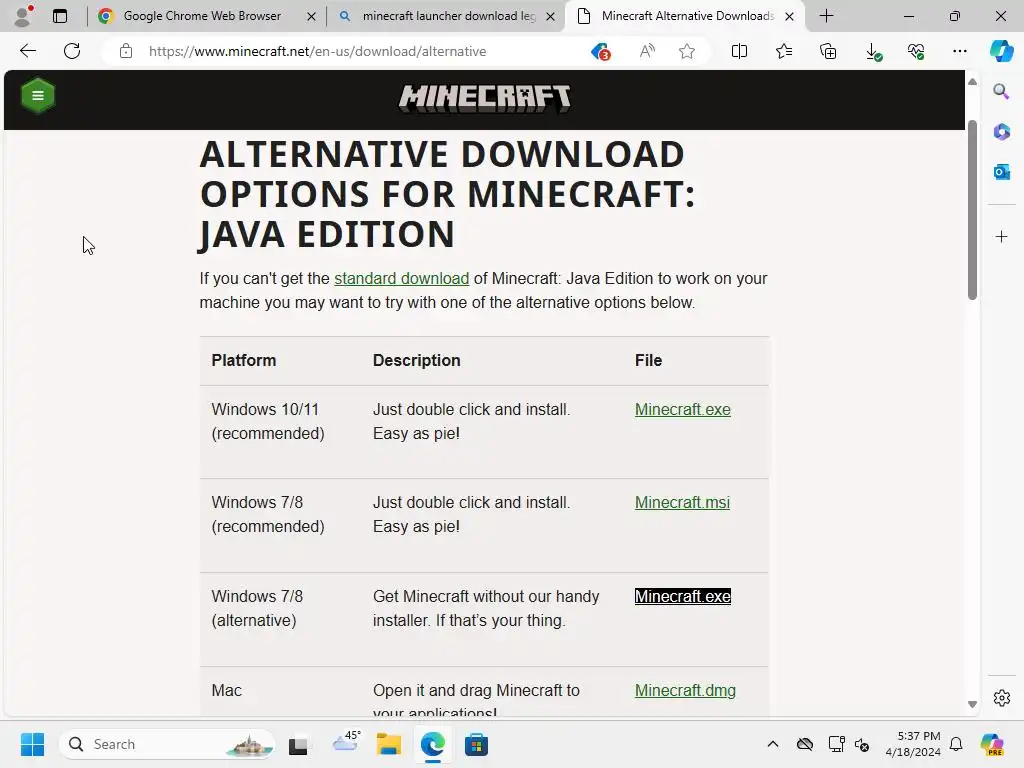Select 'File' column header
The image size is (1024, 768).
tap(648, 360)
